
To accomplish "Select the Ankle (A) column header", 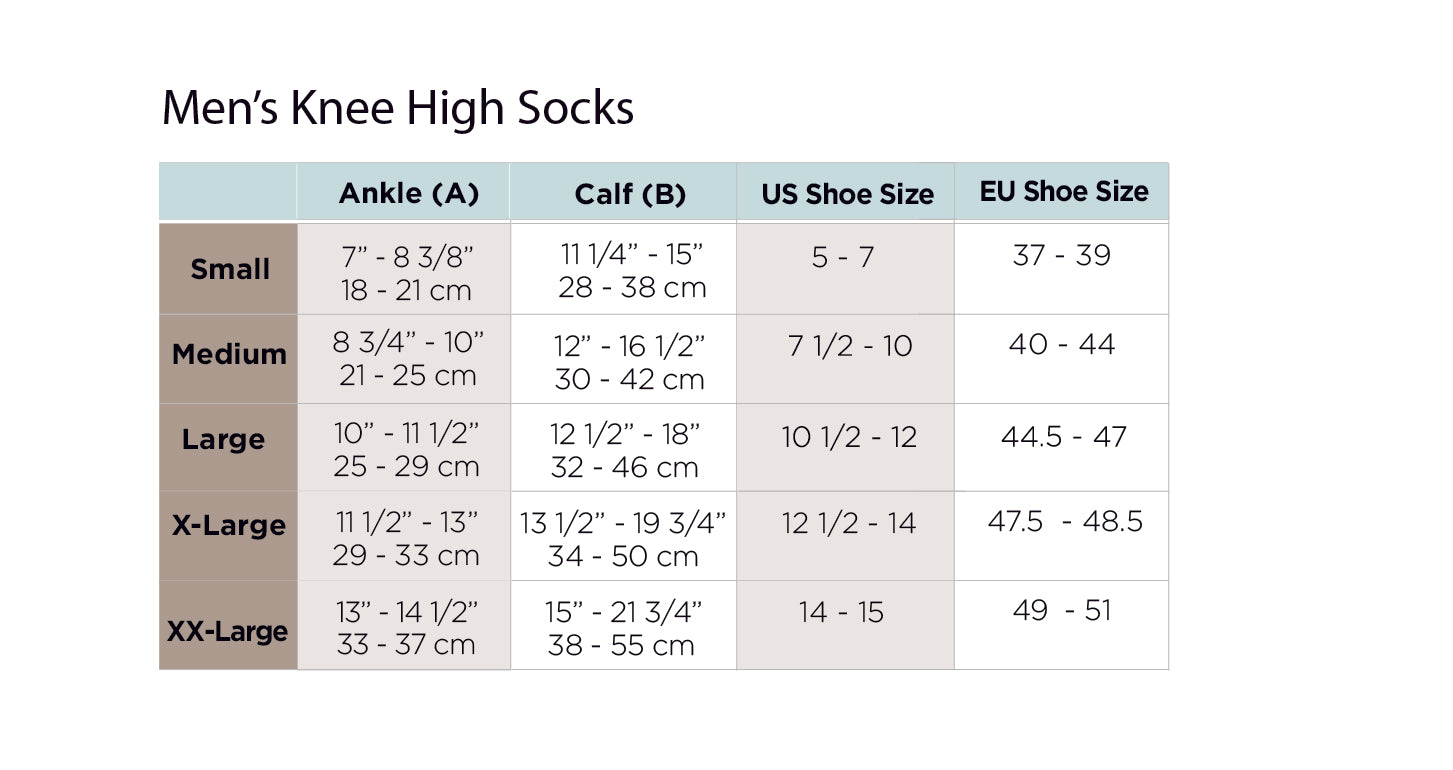I will click(x=408, y=193).
